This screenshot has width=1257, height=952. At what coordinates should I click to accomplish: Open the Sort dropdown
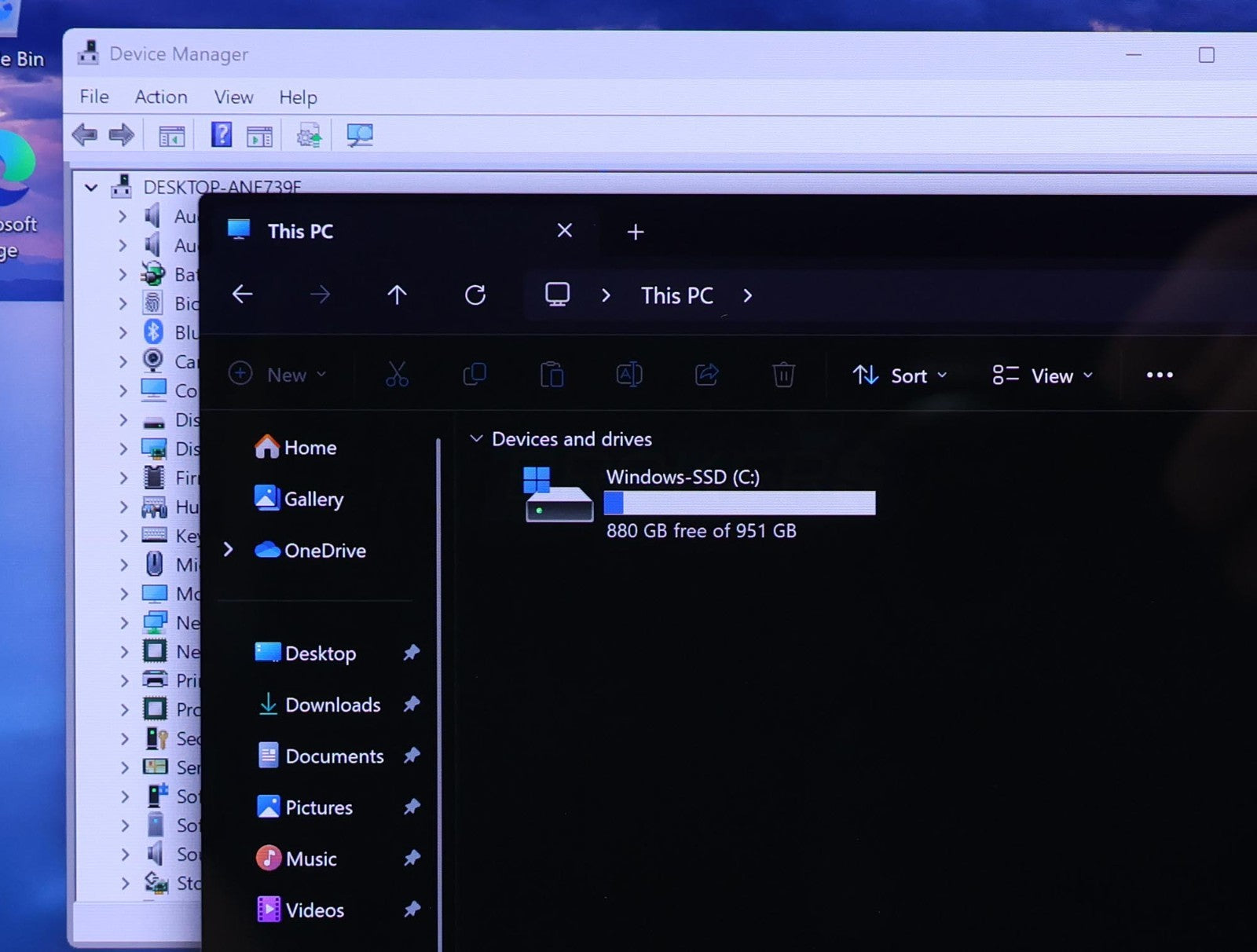[x=900, y=376]
